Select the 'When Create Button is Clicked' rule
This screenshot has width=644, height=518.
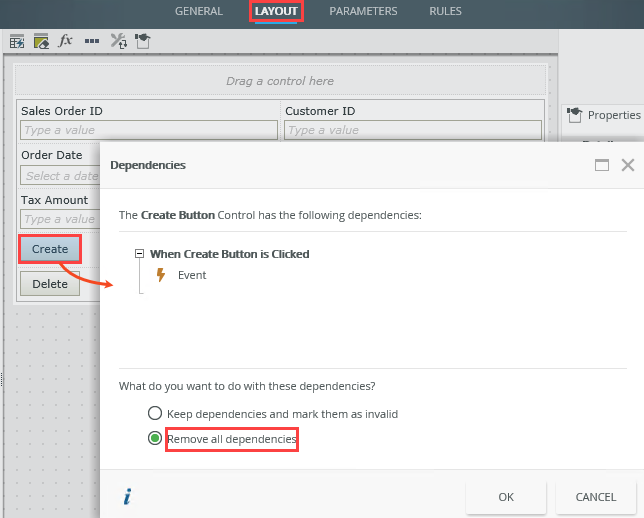pos(229,254)
